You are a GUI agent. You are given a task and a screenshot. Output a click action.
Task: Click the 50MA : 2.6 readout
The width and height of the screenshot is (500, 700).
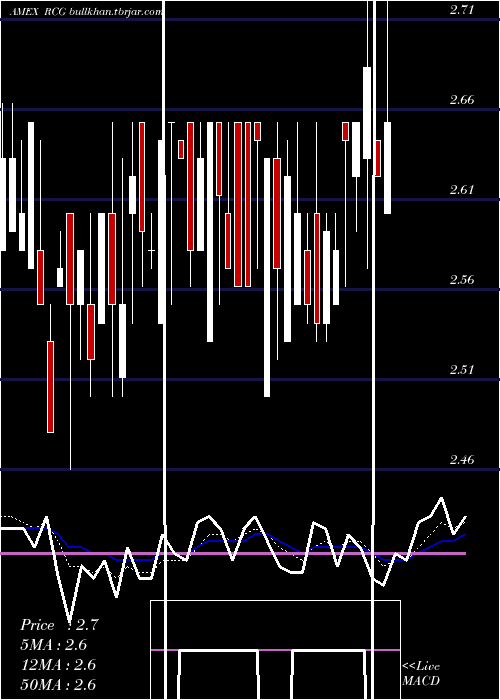[58, 684]
